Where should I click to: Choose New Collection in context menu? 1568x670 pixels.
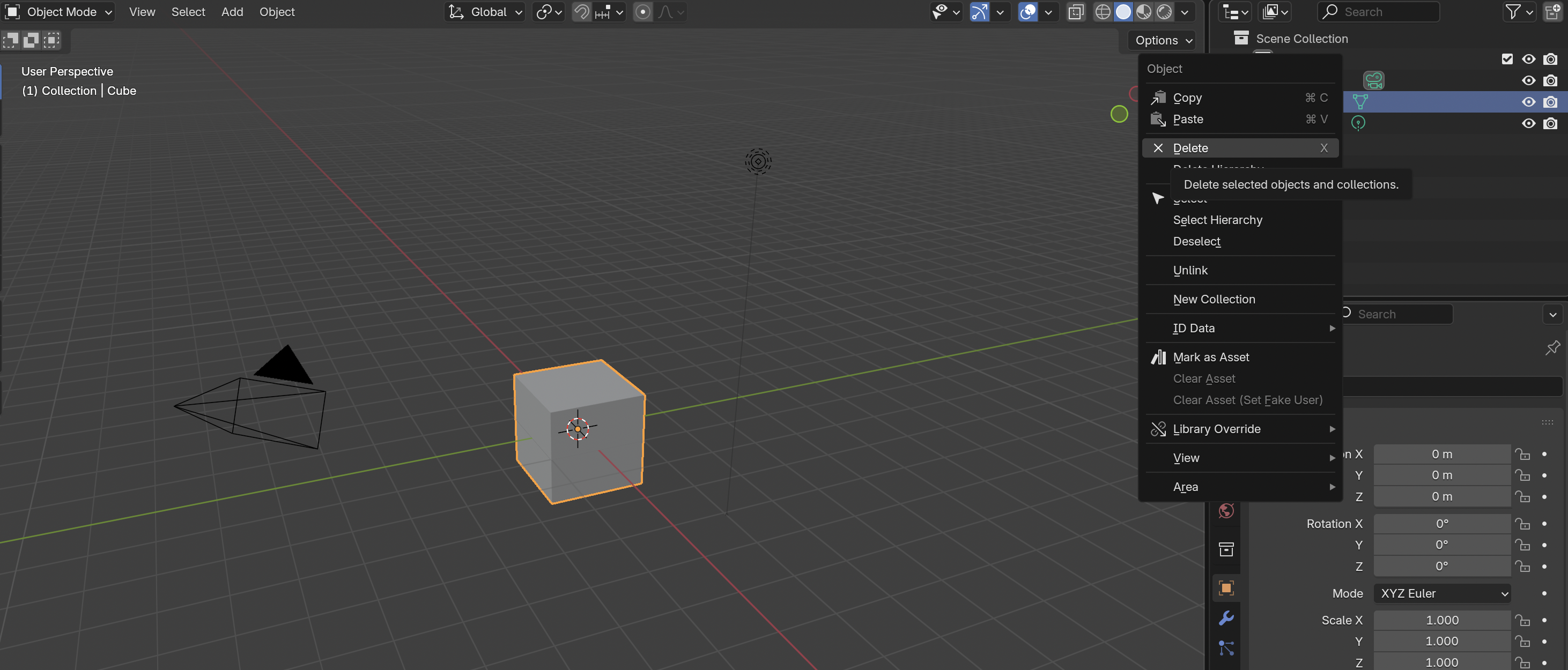(x=1240, y=299)
